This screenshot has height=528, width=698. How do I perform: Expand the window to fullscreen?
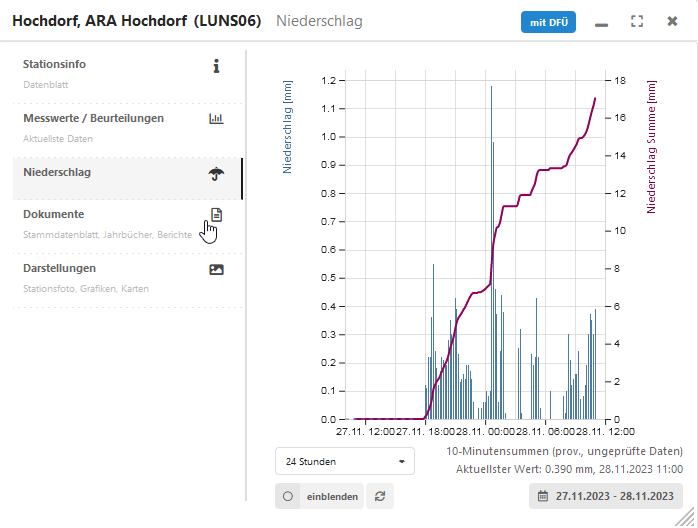pos(637,21)
